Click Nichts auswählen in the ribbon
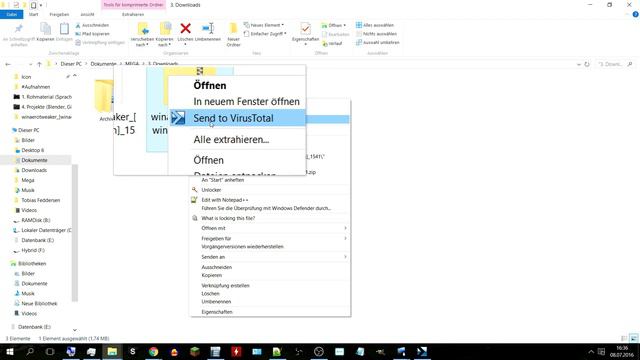This screenshot has width=640, height=360. tap(376, 34)
